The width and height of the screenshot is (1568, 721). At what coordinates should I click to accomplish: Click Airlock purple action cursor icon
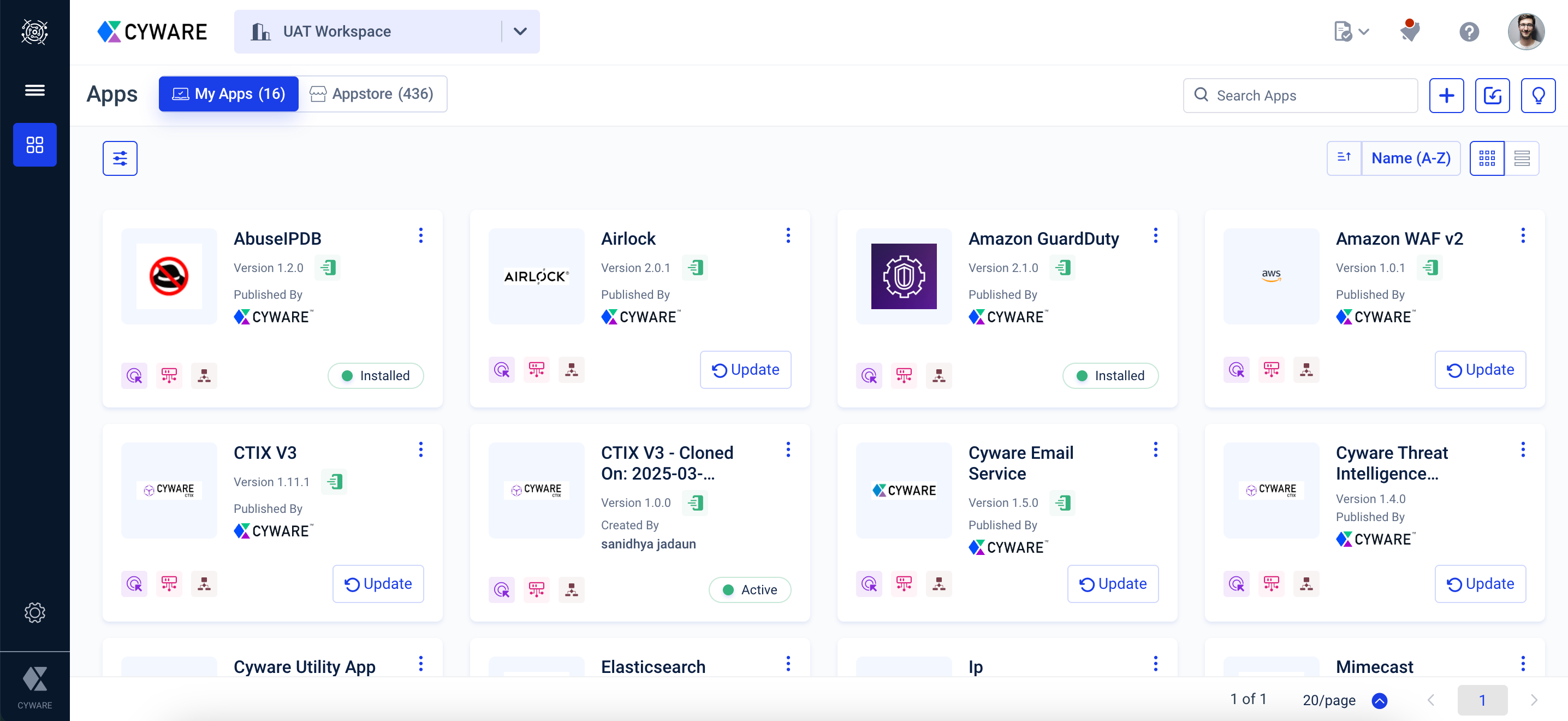click(502, 370)
